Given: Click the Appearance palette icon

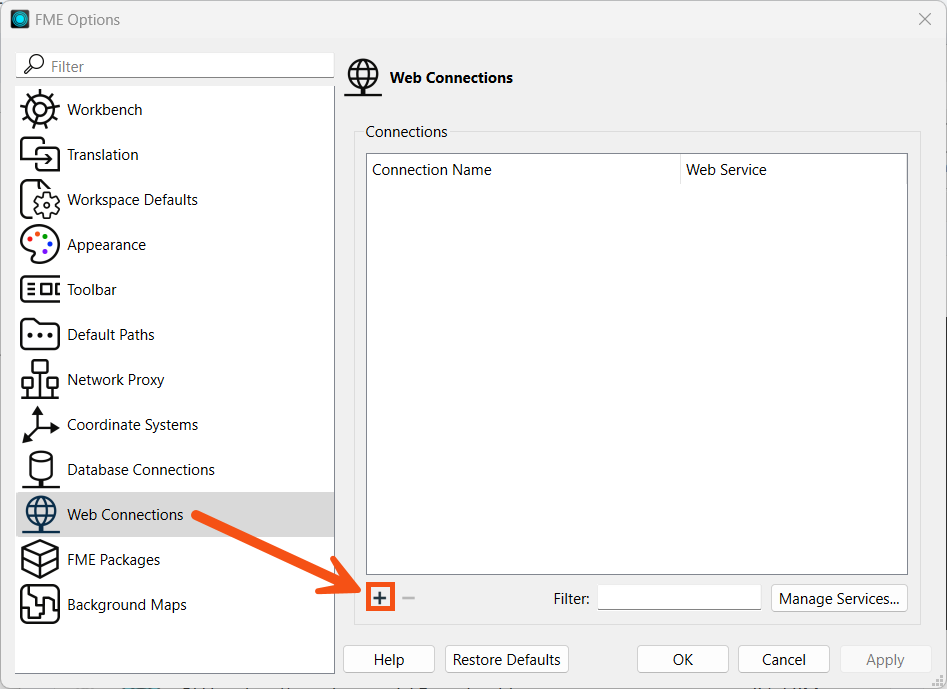Looking at the screenshot, I should [x=40, y=244].
